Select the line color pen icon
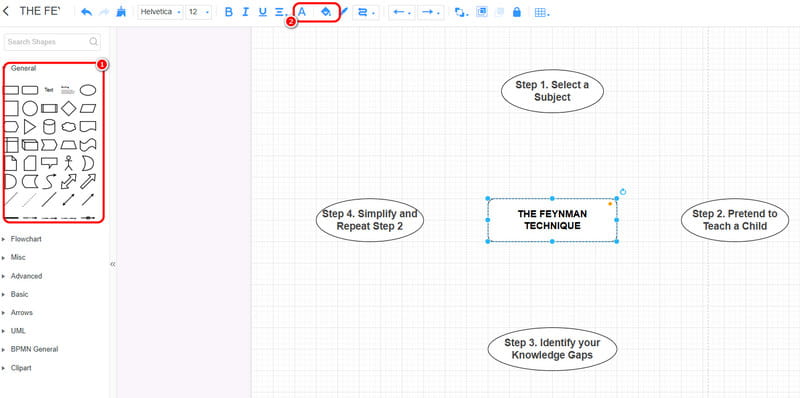The height and width of the screenshot is (398, 800). tap(344, 12)
